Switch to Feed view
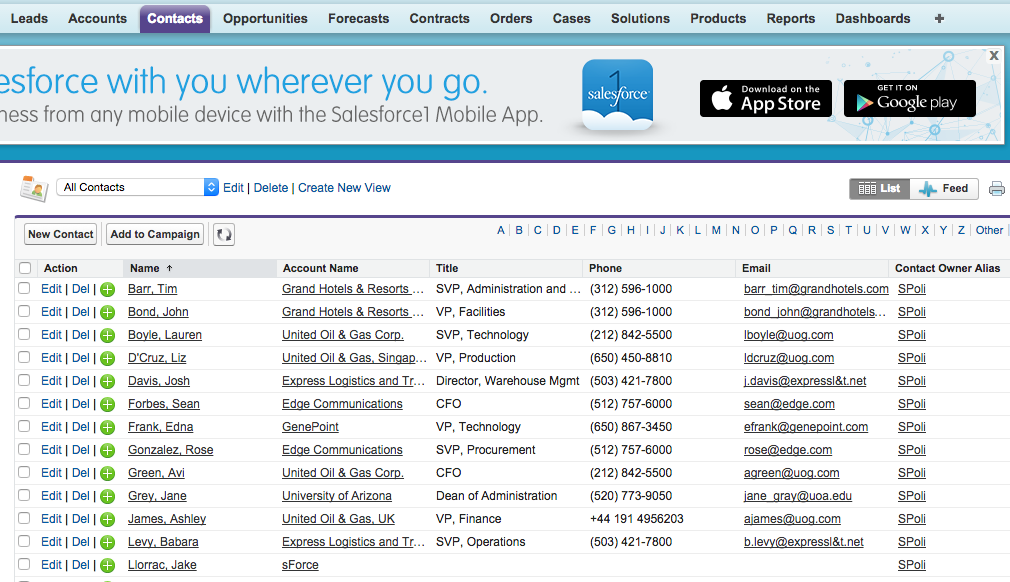 point(944,189)
